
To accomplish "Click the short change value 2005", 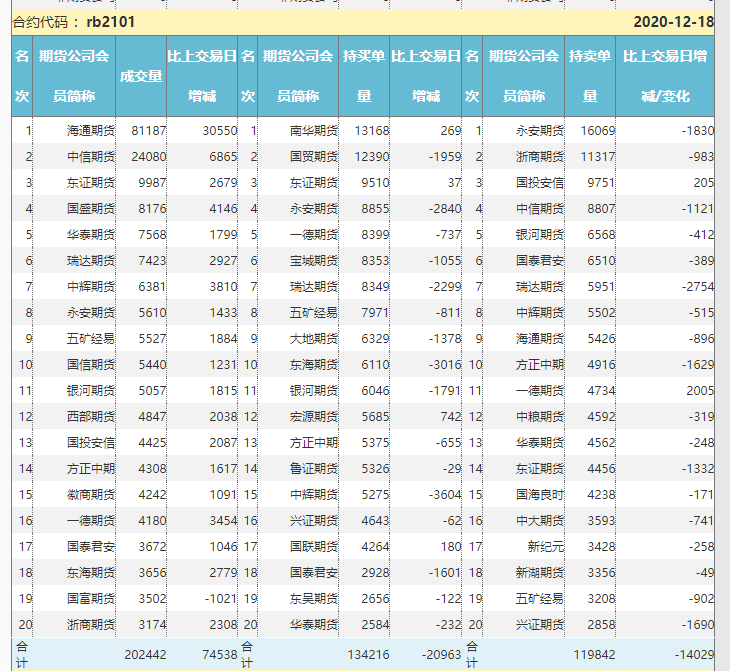I will [x=700, y=391].
